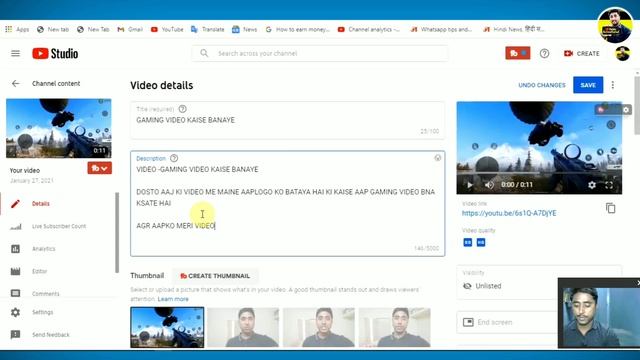Click the sidebar scrollbar
This screenshot has width=640, height=360.
[x=117, y=233]
